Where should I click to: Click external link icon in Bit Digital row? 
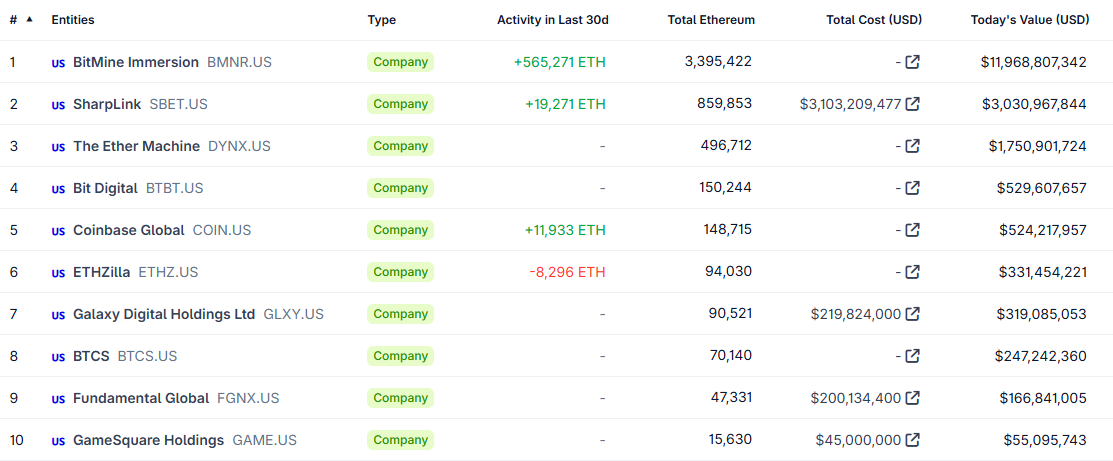[x=912, y=188]
